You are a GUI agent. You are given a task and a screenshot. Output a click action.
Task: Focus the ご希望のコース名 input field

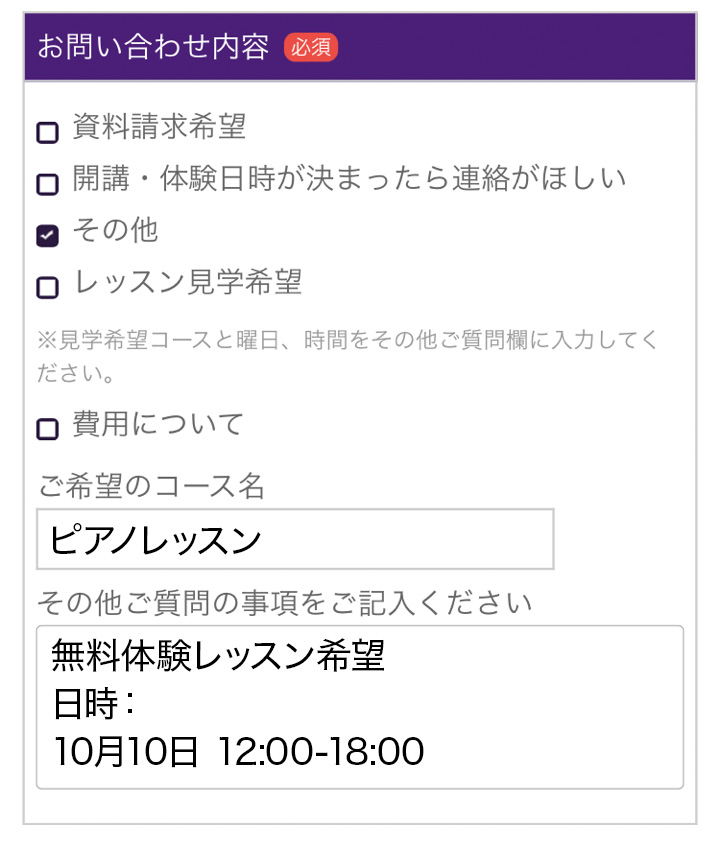(295, 539)
